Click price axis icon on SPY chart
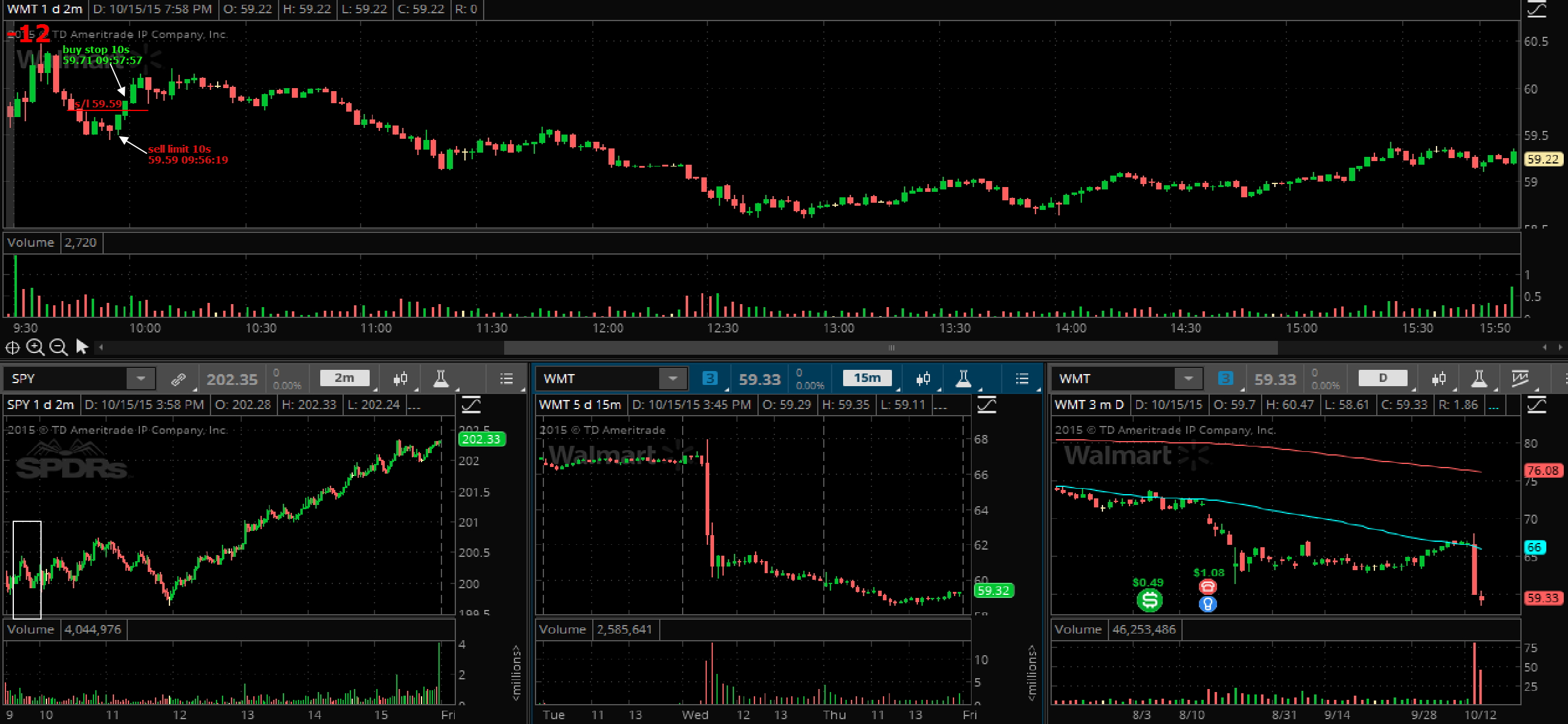 coord(471,405)
